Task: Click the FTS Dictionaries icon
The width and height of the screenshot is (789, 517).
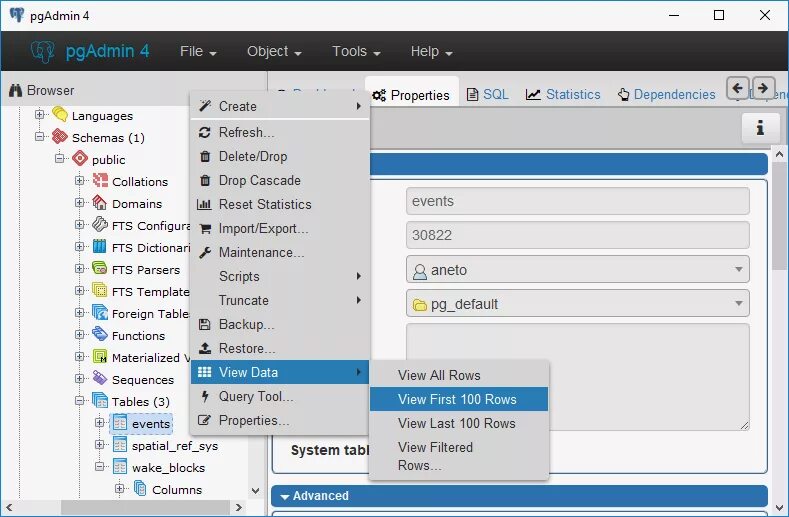Action: (x=100, y=246)
